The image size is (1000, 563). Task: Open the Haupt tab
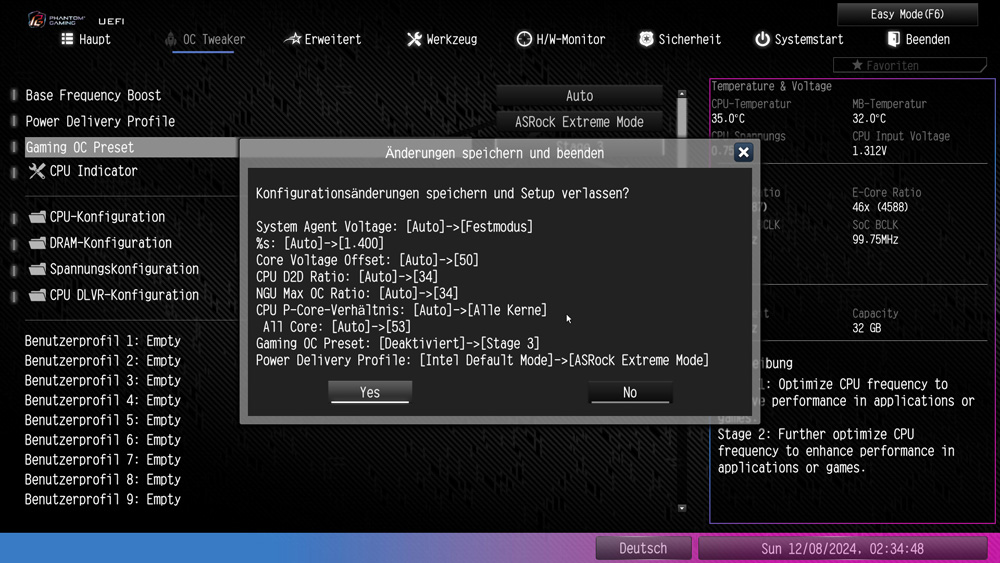pos(86,40)
